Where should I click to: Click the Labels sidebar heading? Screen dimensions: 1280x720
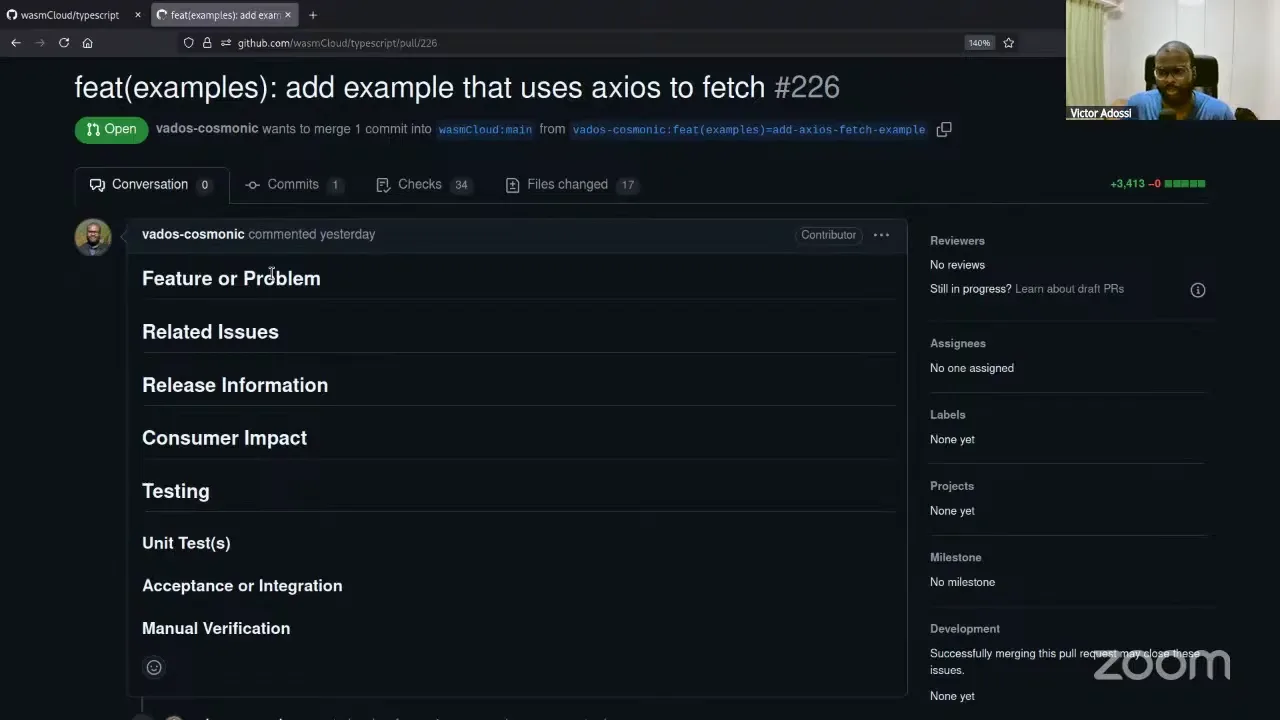point(948,415)
